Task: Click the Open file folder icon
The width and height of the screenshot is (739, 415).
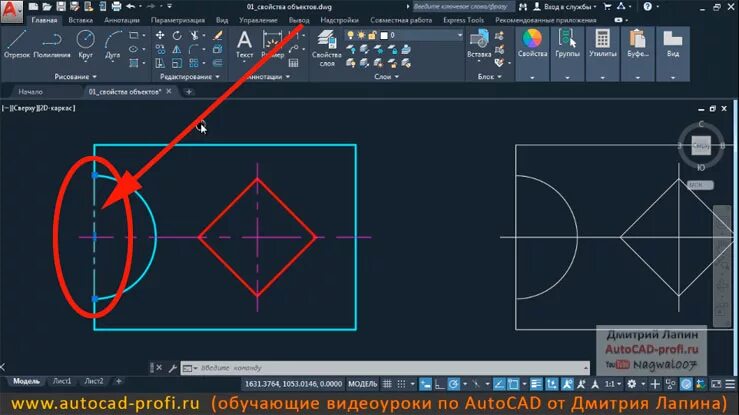Action: point(47,7)
